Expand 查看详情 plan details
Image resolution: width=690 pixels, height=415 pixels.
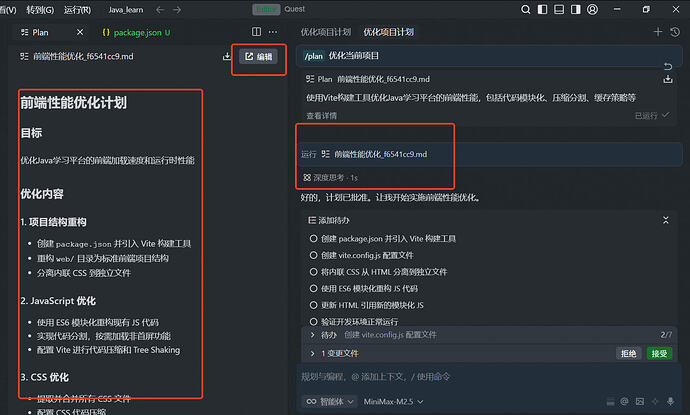click(x=321, y=116)
